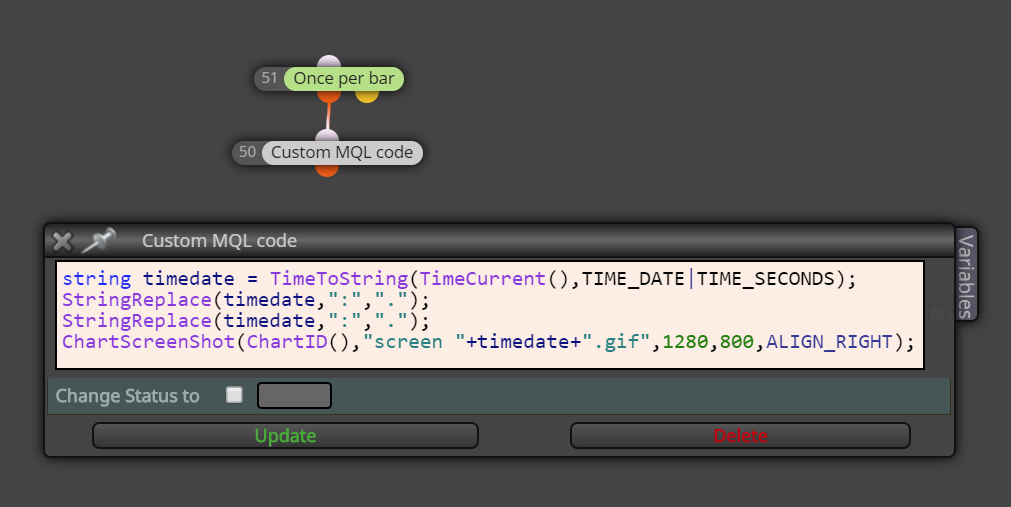Screen dimensions: 1011x507
Task: Click inside the MQL code editor on ChartScreenShot line
Action: (x=488, y=342)
